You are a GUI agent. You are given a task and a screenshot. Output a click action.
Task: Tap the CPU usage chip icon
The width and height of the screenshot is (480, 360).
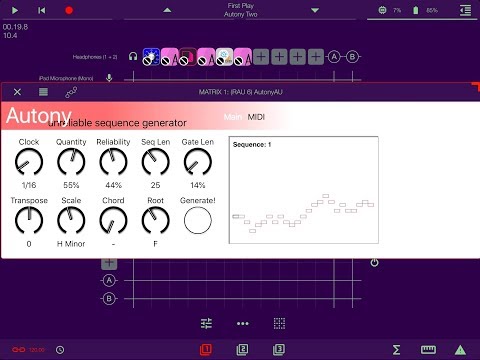pyautogui.click(x=382, y=10)
